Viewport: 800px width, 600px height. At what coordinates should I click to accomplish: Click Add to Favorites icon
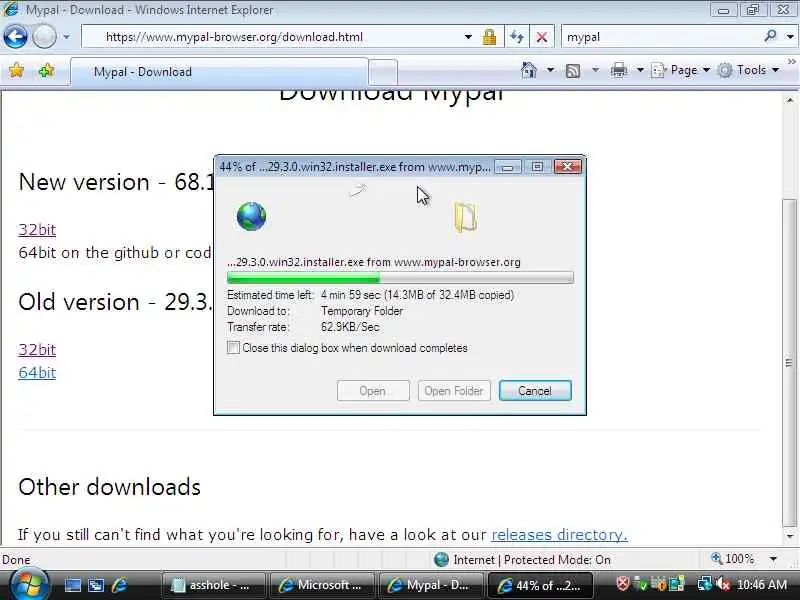46,70
